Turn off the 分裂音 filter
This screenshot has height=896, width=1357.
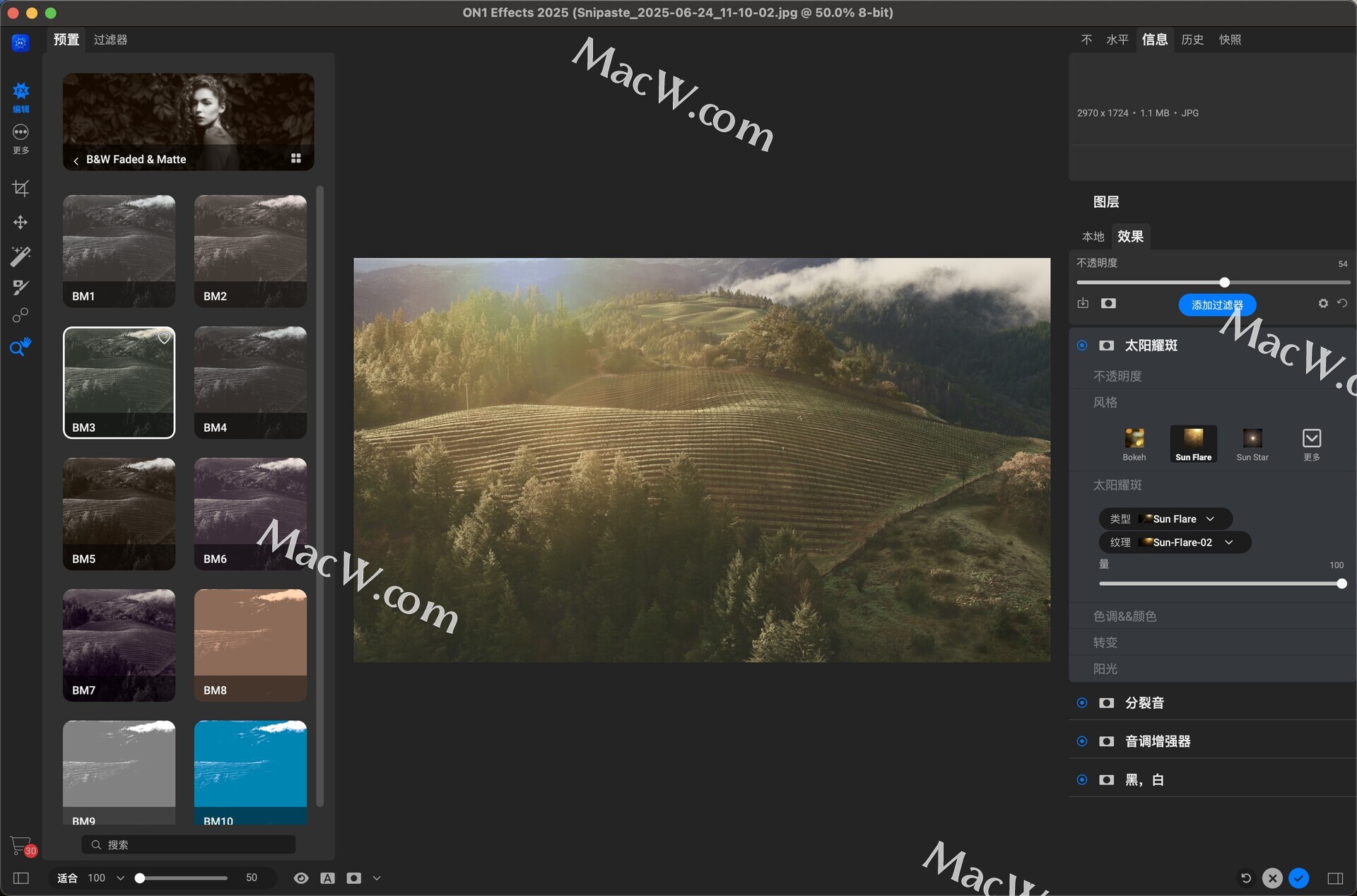pyautogui.click(x=1082, y=703)
